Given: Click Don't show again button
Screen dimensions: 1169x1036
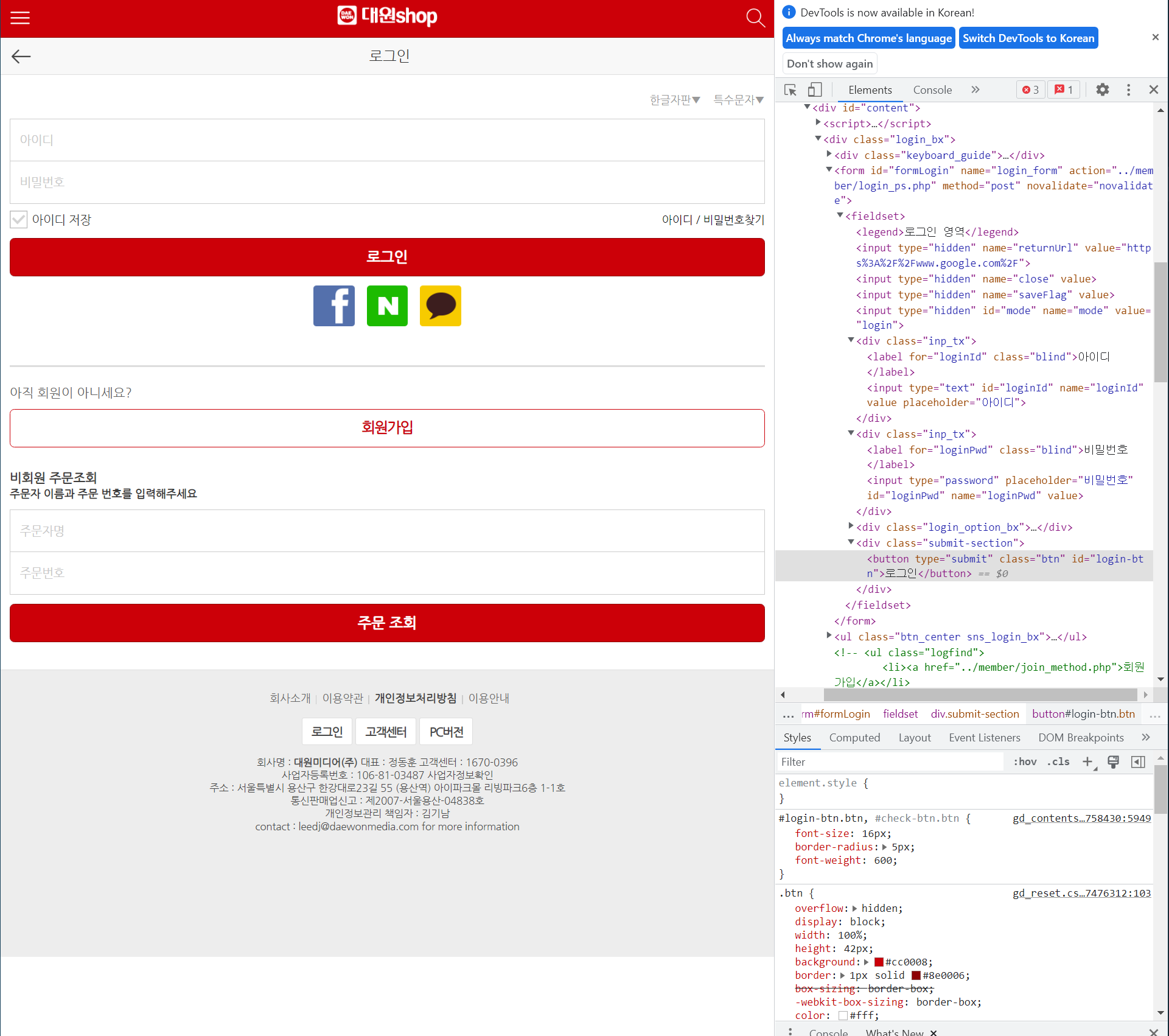Looking at the screenshot, I should (x=829, y=63).
